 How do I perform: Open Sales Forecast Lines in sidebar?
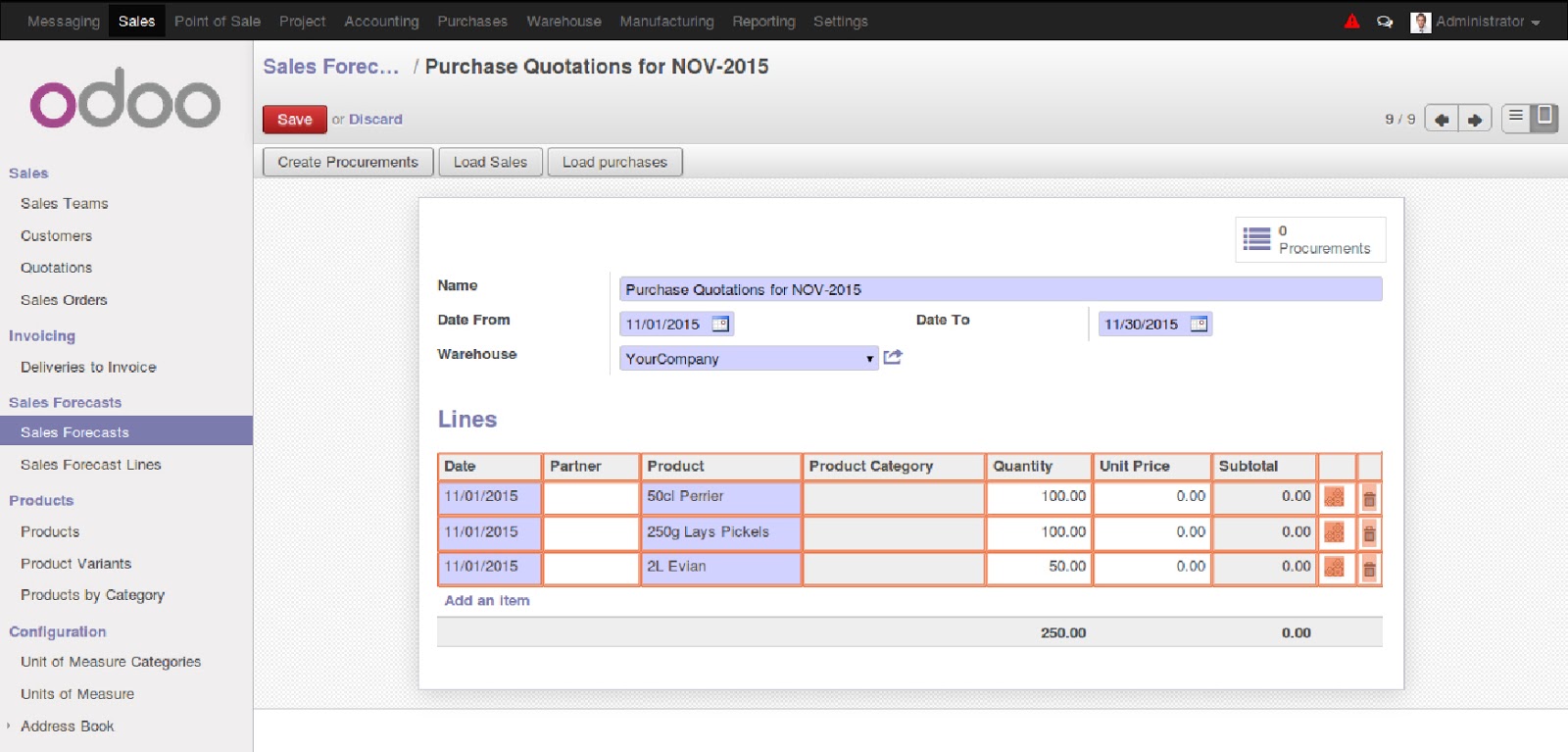(x=90, y=465)
